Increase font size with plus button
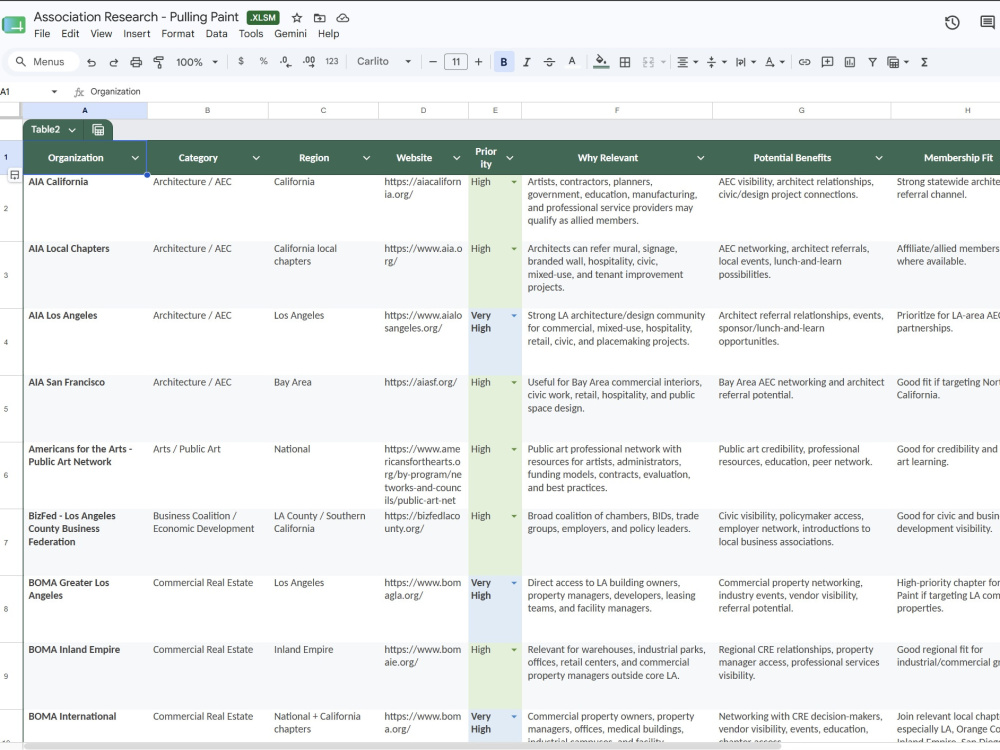This screenshot has width=1000, height=750. (478, 62)
